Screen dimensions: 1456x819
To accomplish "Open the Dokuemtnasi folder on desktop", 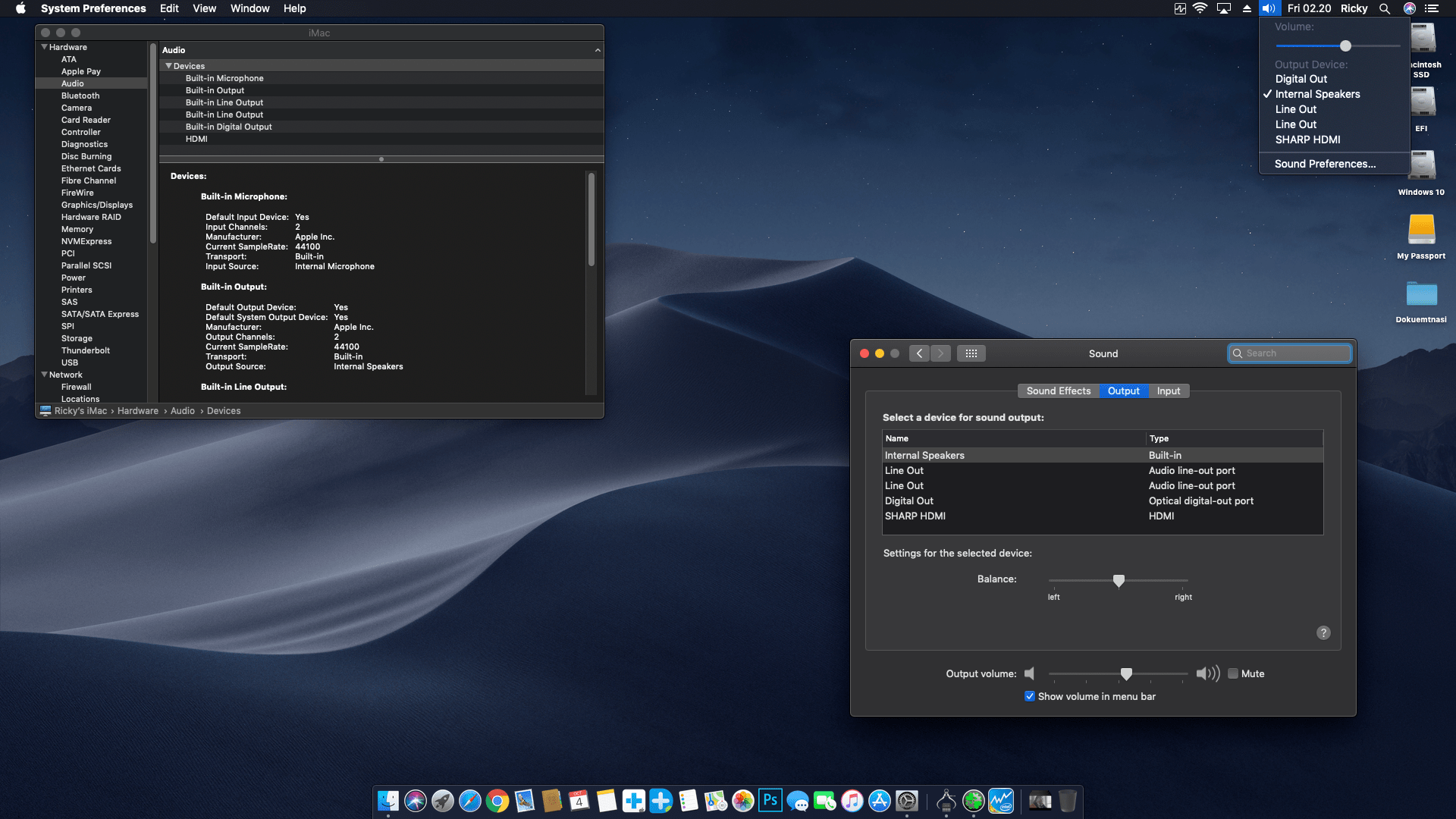I will (1421, 300).
